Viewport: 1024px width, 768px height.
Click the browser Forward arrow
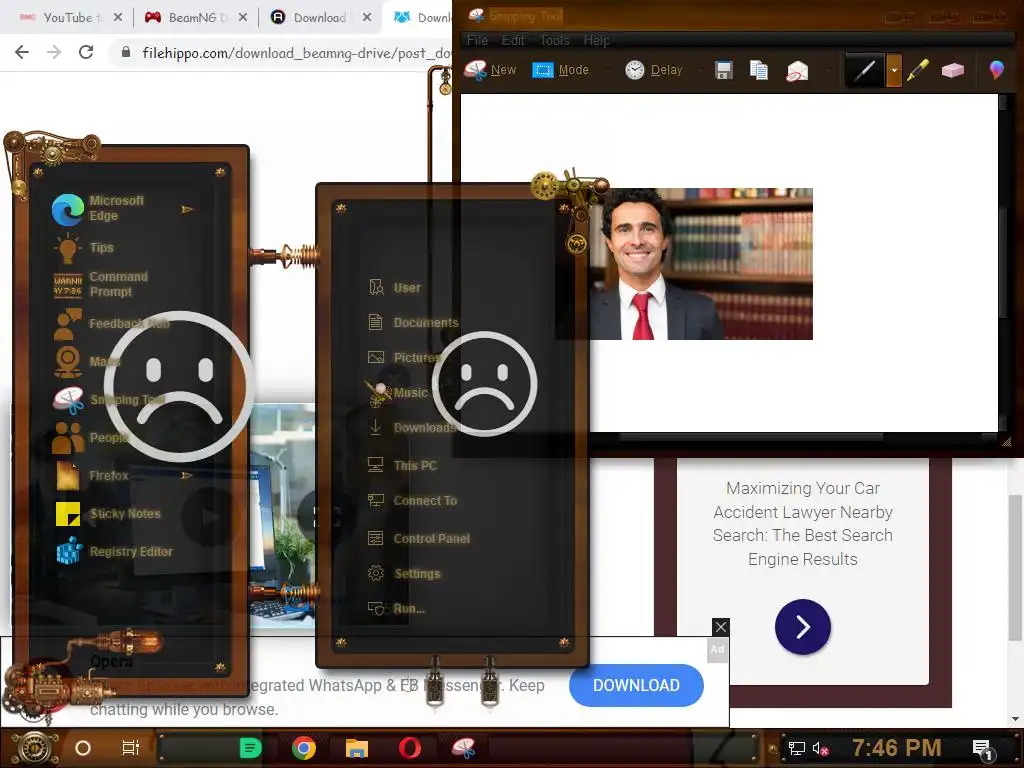point(54,52)
